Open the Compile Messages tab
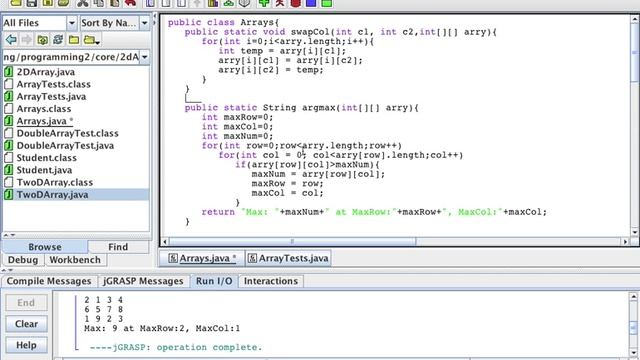The image size is (640, 360). point(49,281)
